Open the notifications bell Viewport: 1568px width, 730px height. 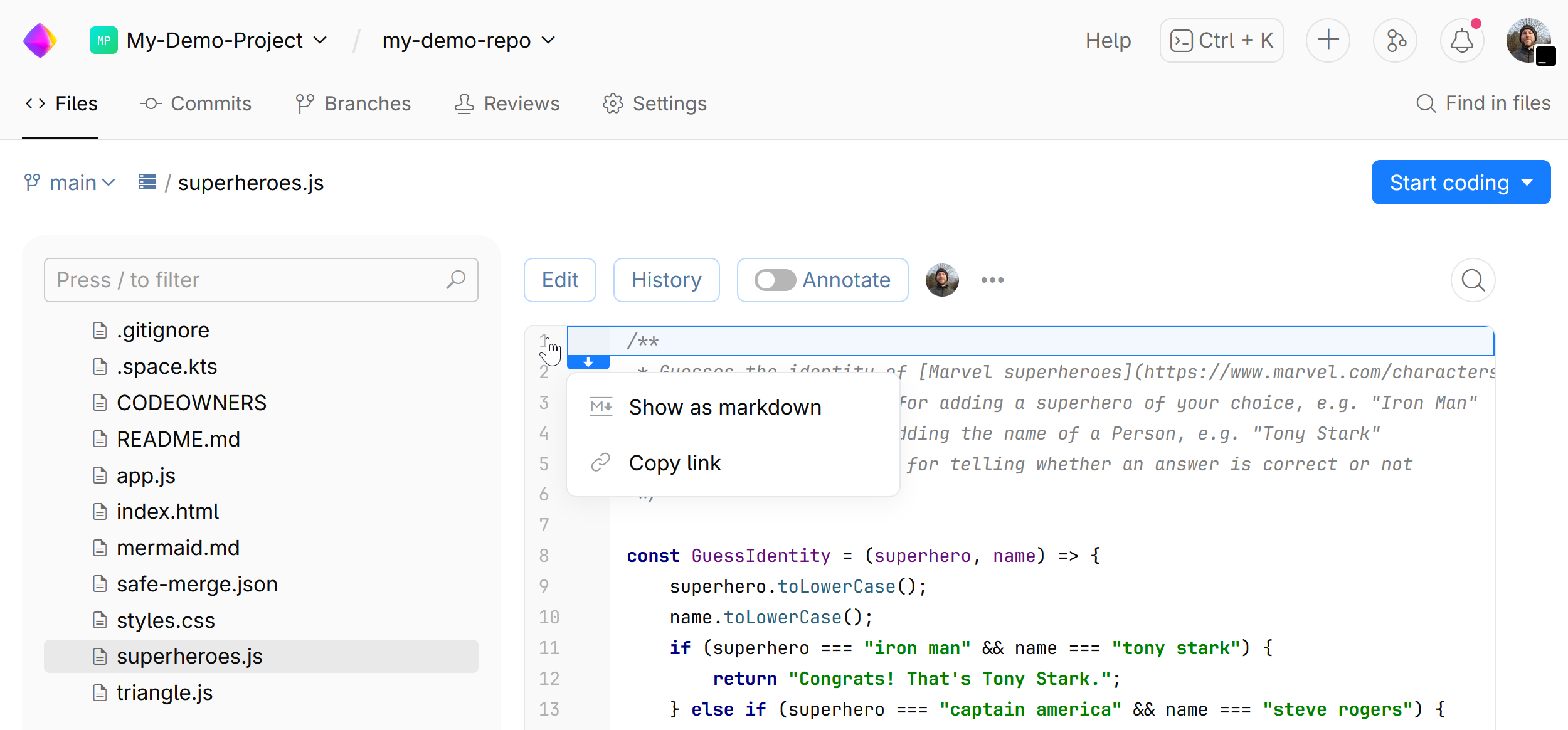(1462, 40)
